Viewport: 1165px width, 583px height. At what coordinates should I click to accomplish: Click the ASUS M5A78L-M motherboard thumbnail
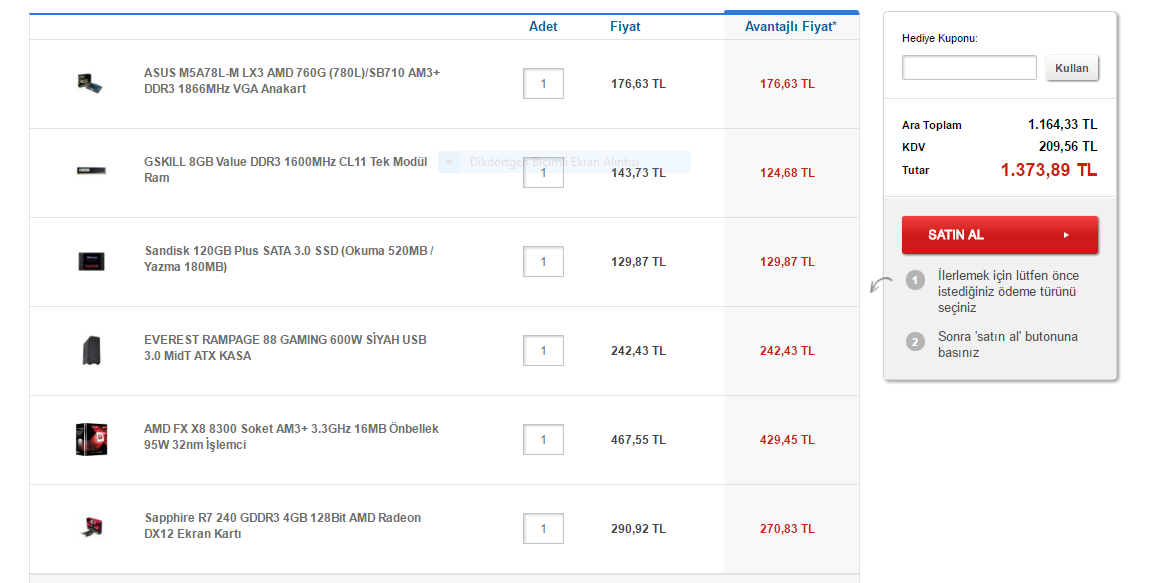tap(90, 83)
